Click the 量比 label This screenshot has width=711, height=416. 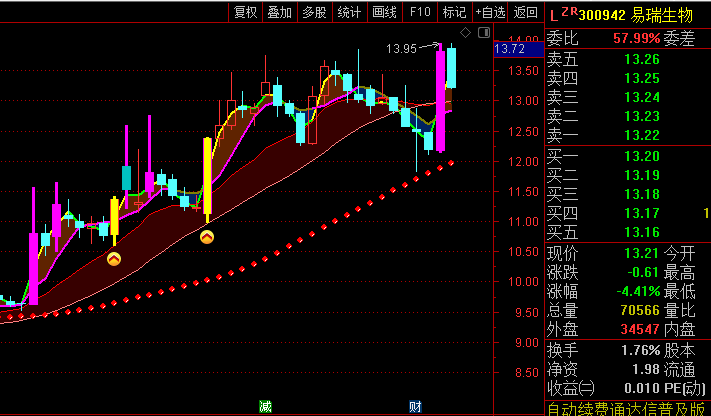click(679, 310)
